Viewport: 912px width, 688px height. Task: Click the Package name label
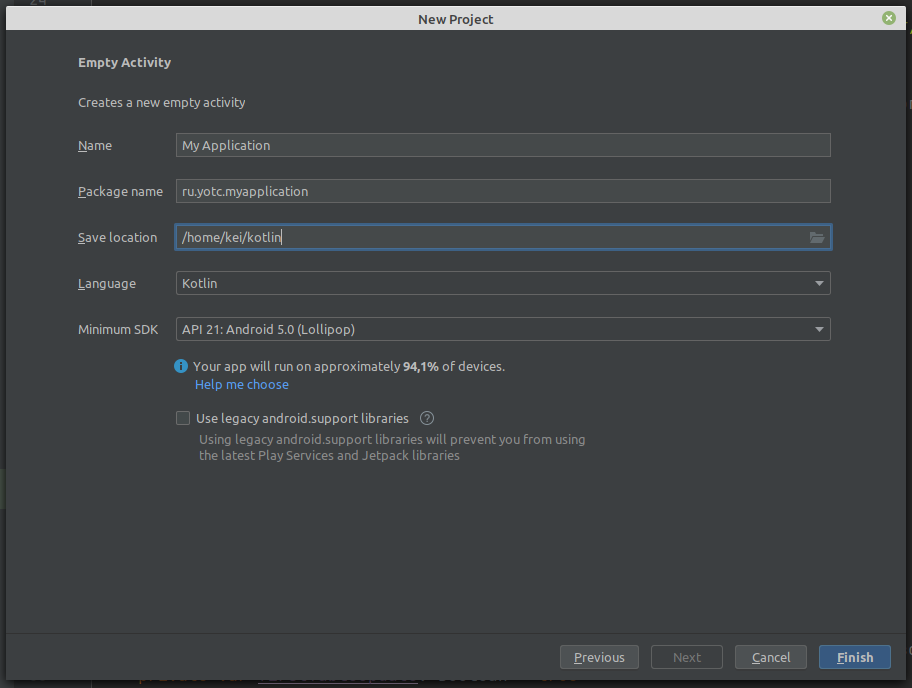pyautogui.click(x=120, y=191)
